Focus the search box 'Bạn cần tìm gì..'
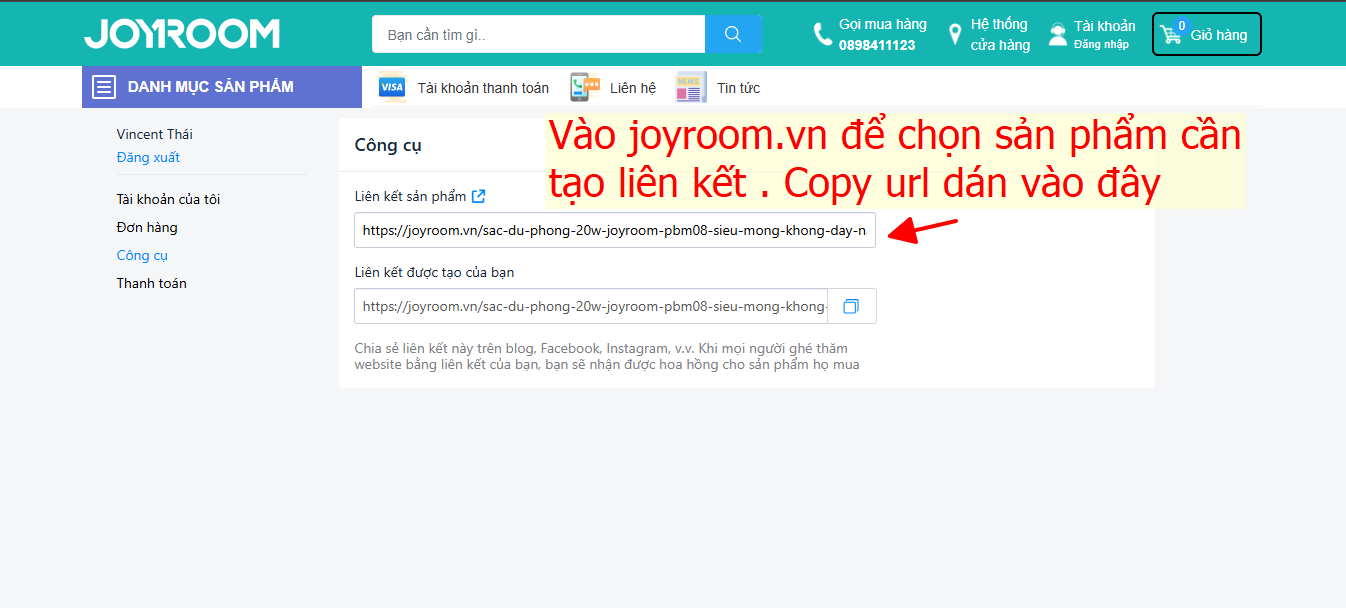This screenshot has width=1346, height=613. (x=539, y=34)
